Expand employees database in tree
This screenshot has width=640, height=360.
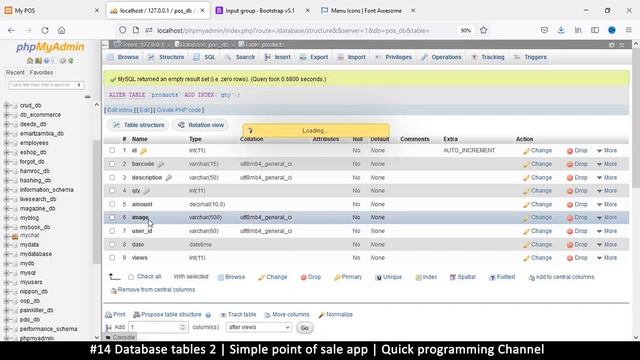[7, 143]
